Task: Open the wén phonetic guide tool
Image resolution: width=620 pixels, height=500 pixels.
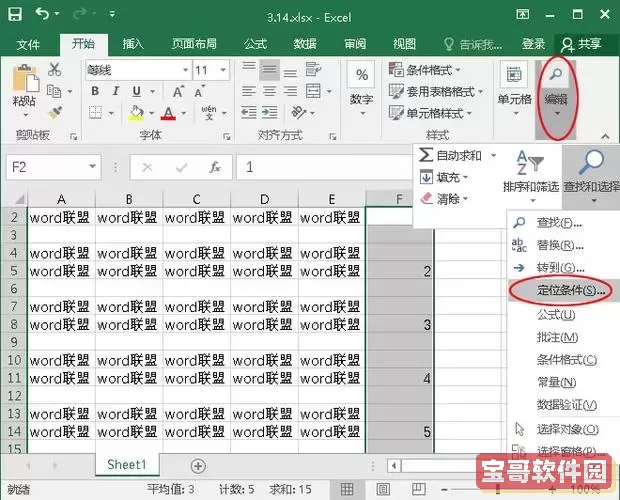Action: point(209,113)
